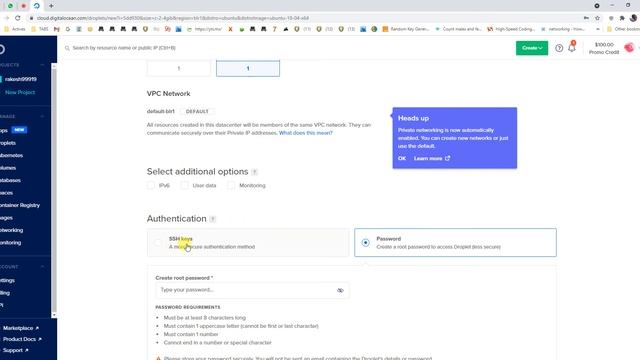Click the saved password key icon in address bar

pos(586,18)
